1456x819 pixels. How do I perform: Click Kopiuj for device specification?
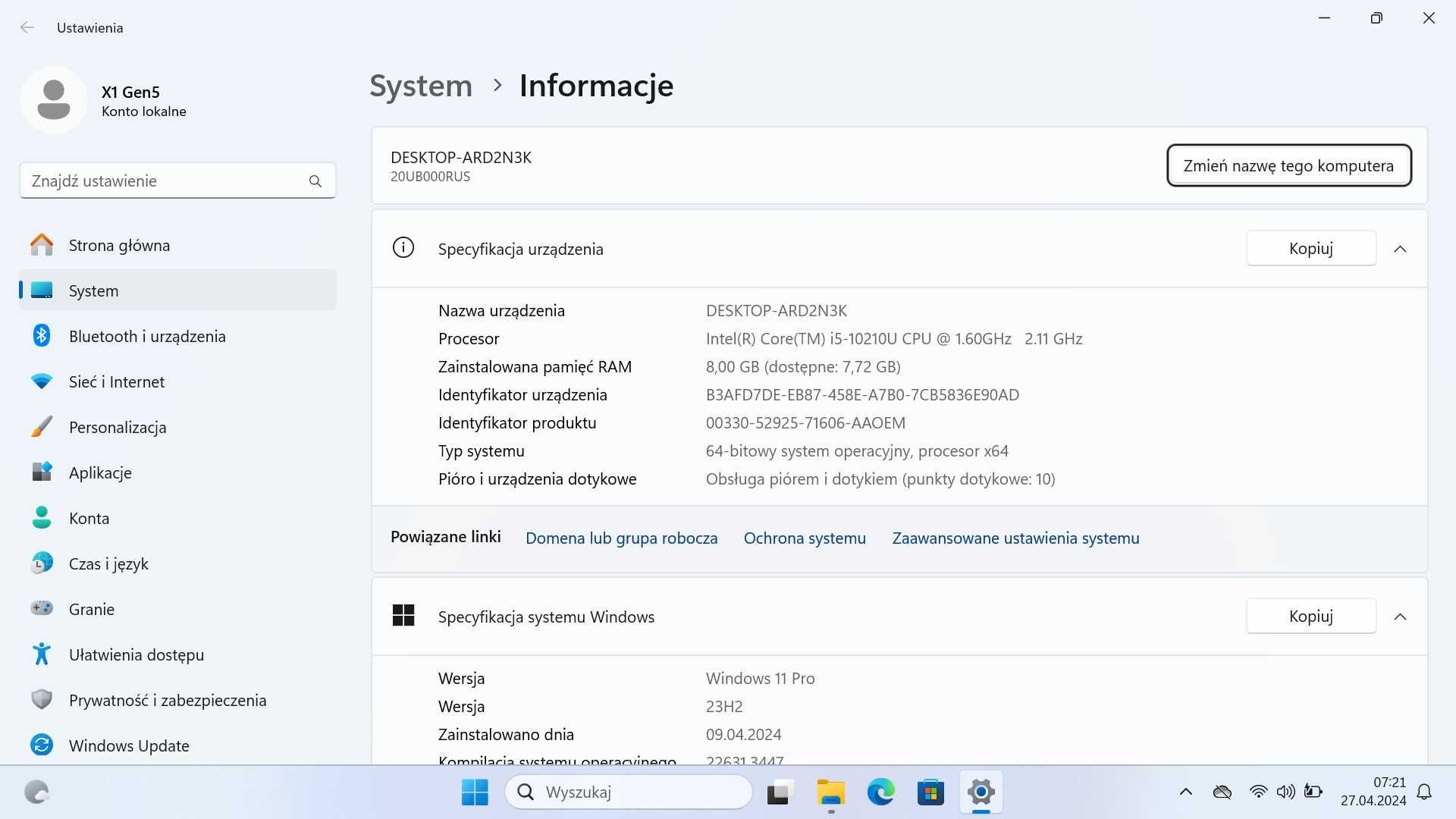point(1311,248)
